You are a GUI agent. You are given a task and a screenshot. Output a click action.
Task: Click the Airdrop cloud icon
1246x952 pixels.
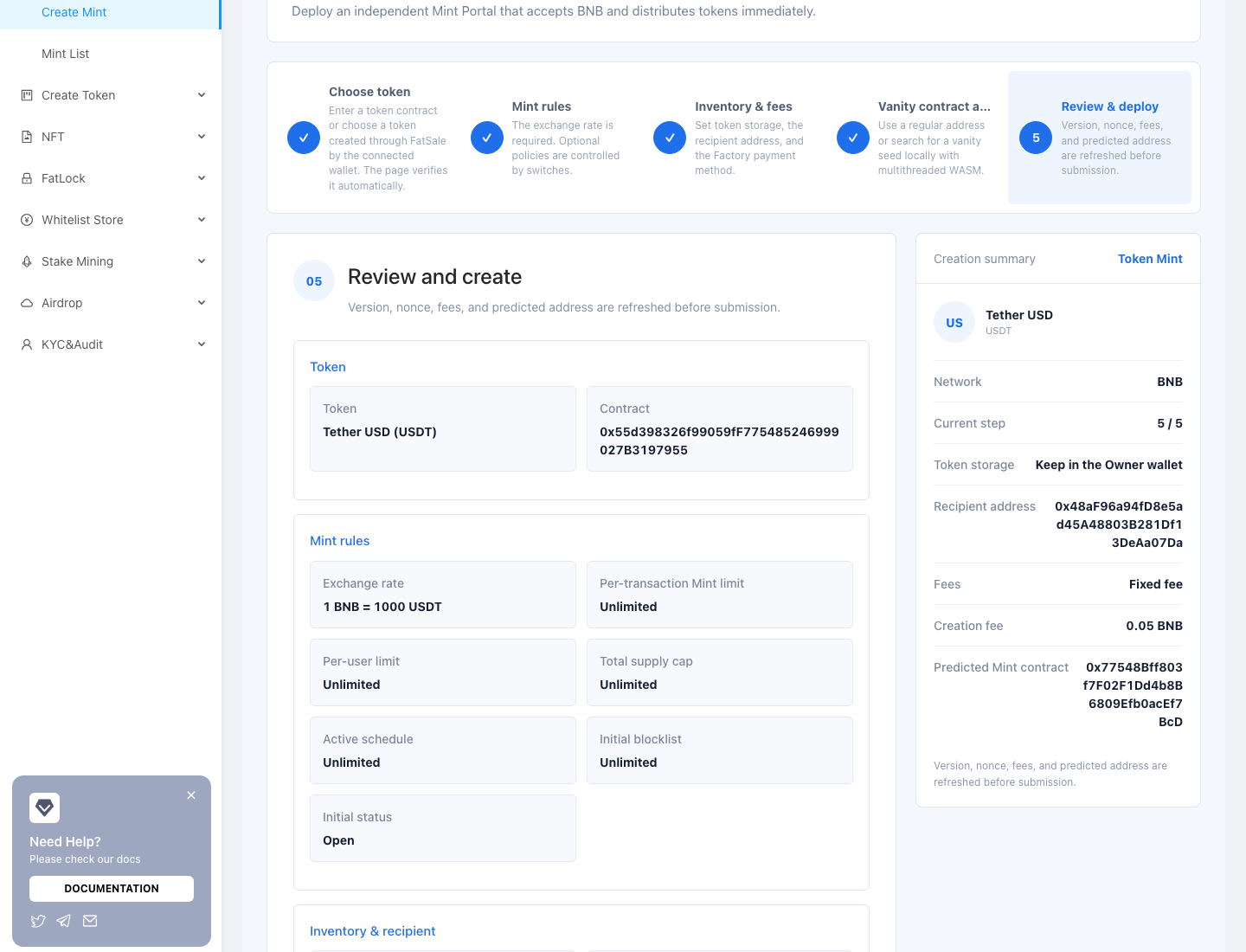click(27, 303)
